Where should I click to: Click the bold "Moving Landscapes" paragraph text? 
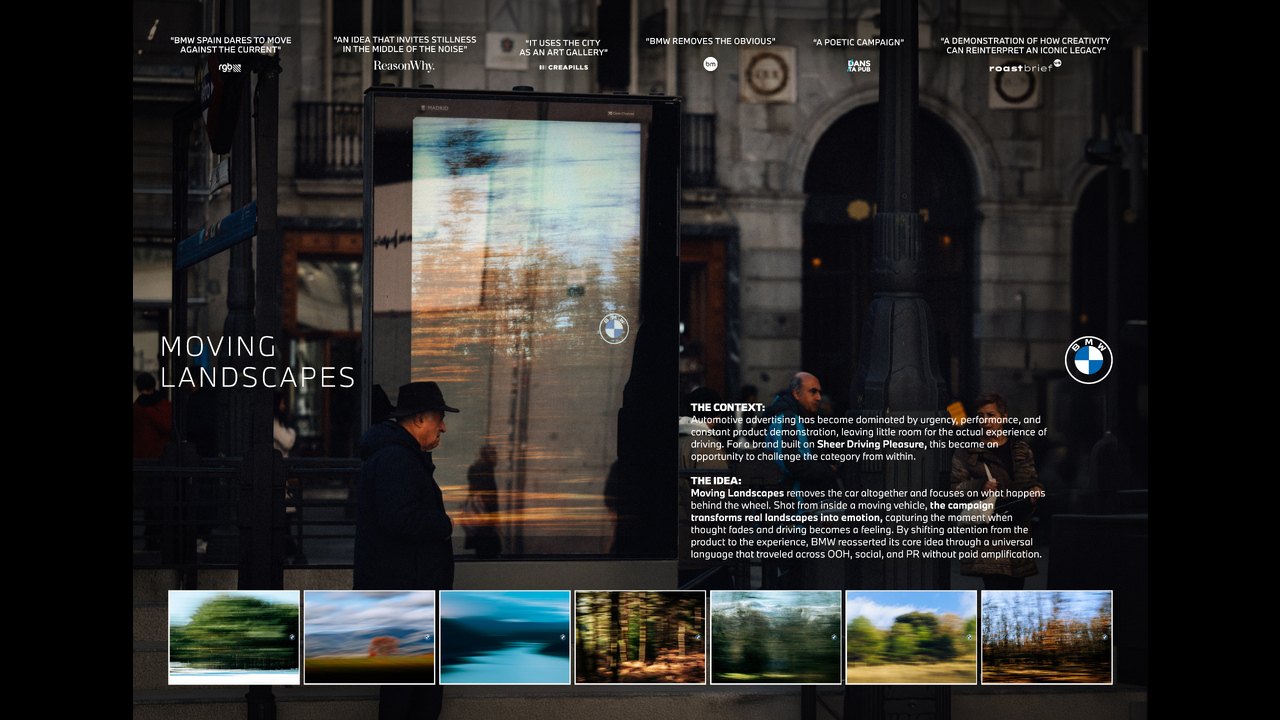pyautogui.click(x=737, y=493)
